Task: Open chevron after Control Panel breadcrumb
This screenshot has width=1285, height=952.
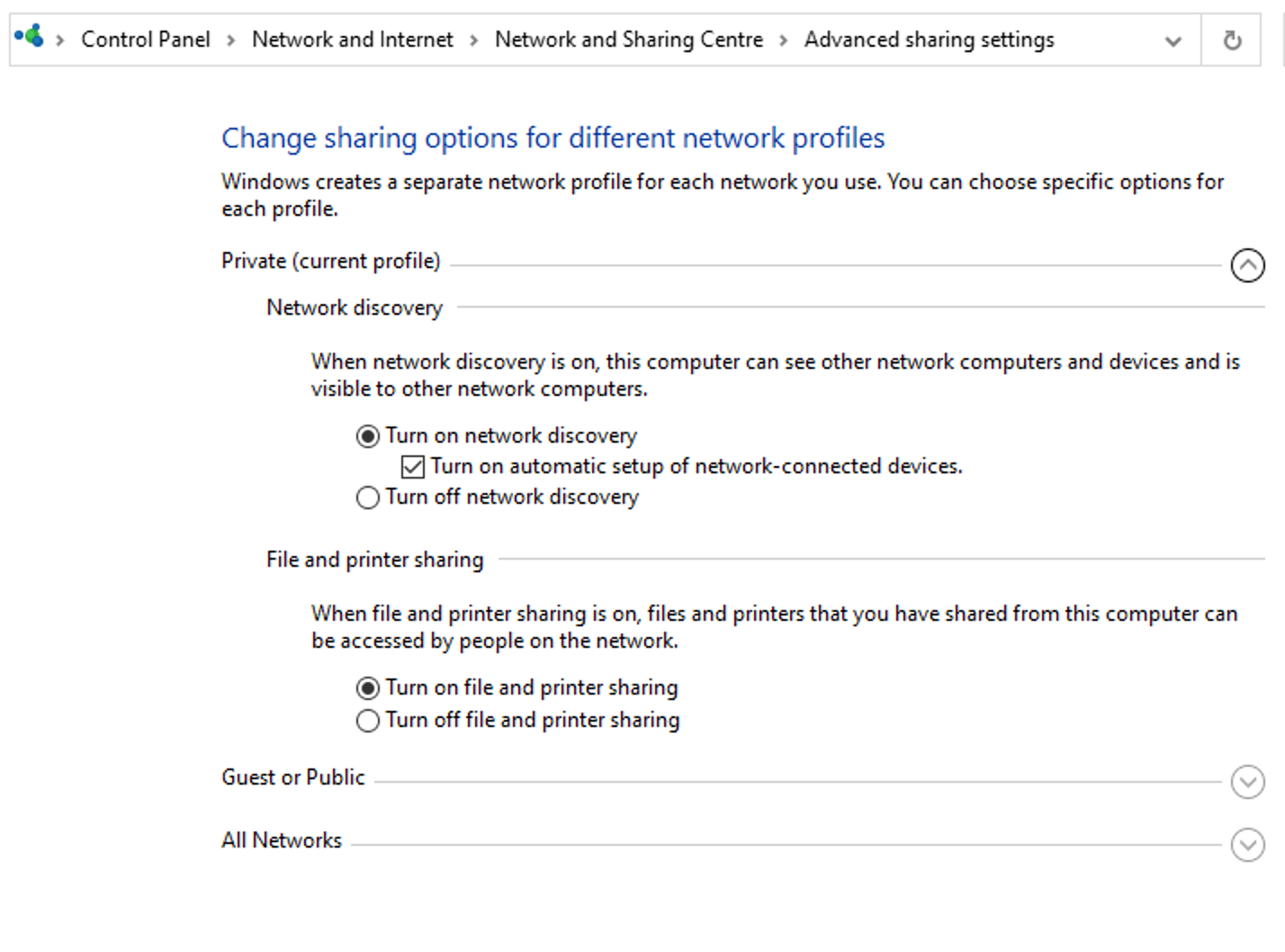Action: tap(231, 40)
